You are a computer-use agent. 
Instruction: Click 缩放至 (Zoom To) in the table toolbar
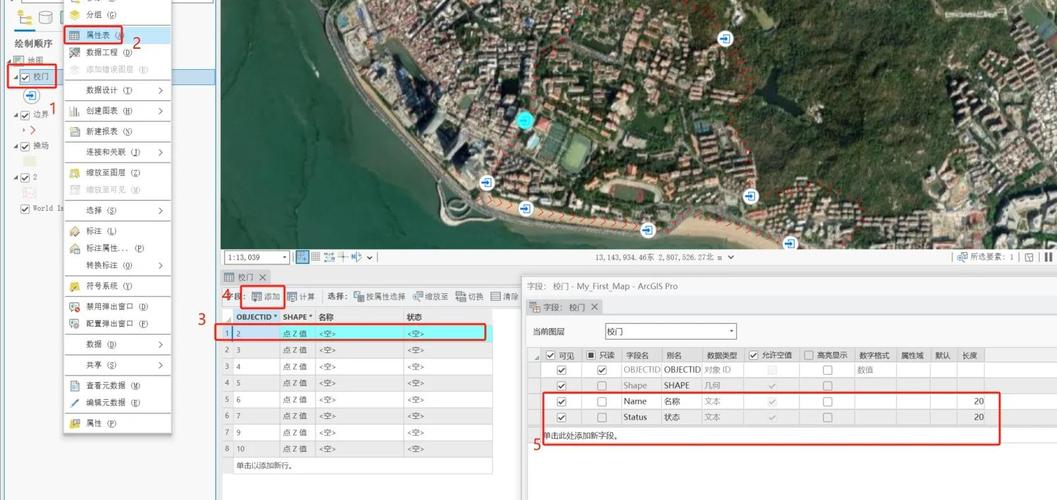(x=431, y=297)
